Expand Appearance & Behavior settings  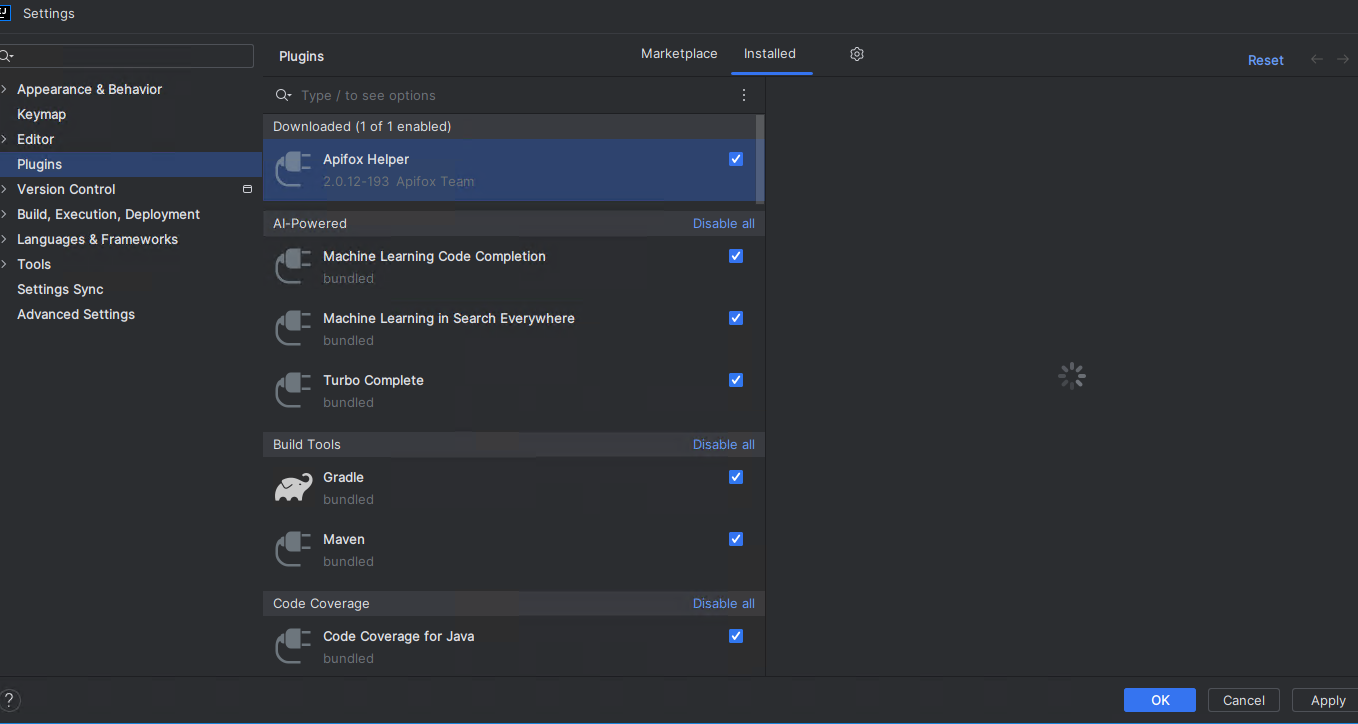coord(5,89)
